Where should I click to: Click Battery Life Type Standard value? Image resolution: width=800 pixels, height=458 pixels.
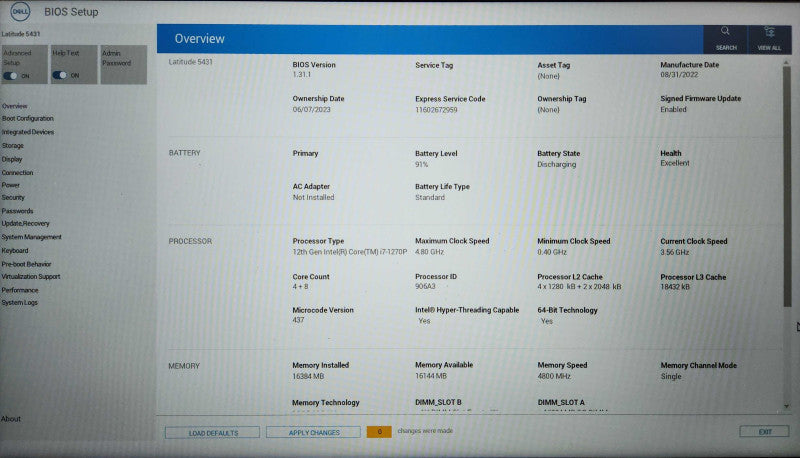point(430,197)
